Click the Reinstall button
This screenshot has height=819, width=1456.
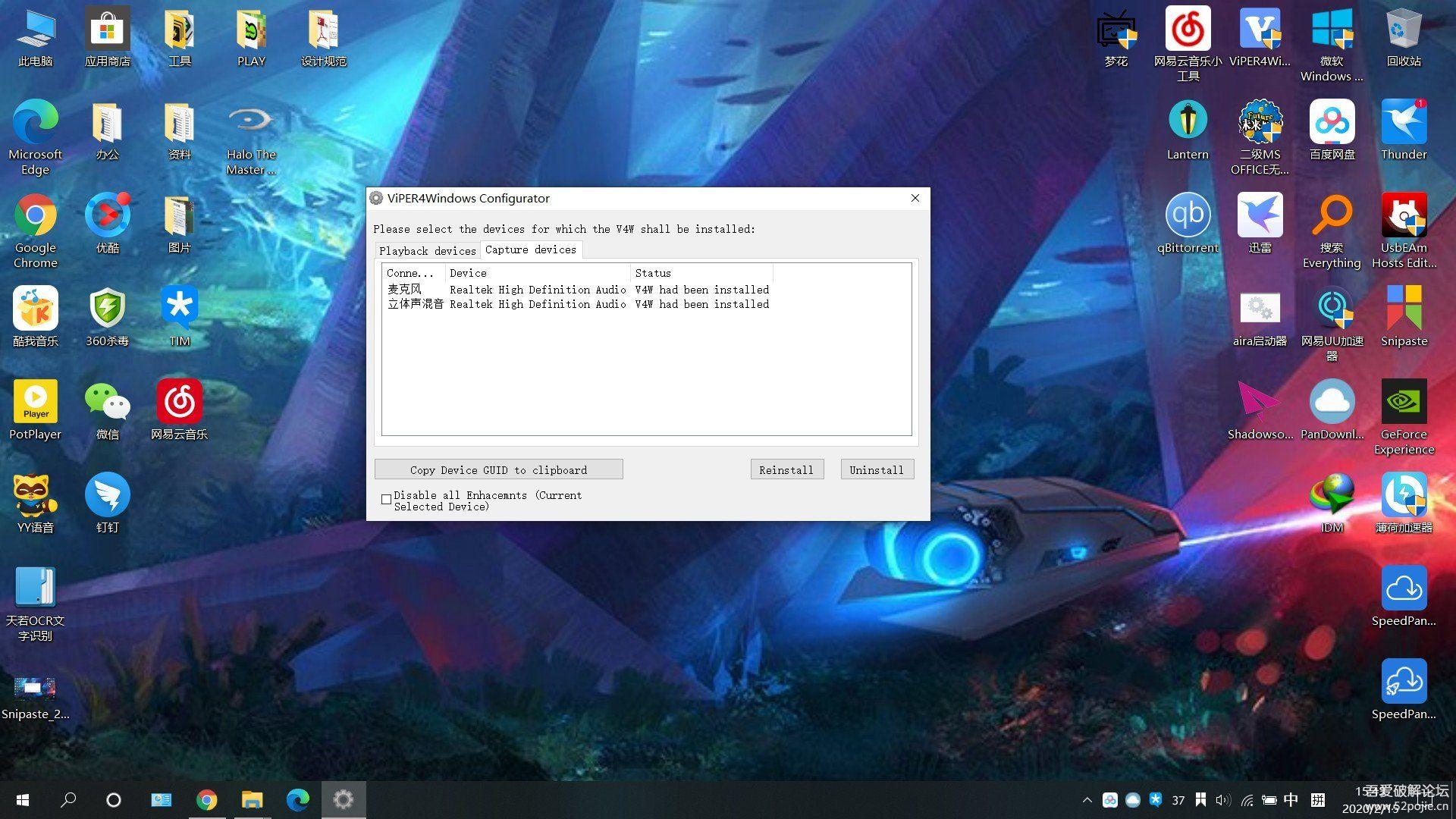786,470
